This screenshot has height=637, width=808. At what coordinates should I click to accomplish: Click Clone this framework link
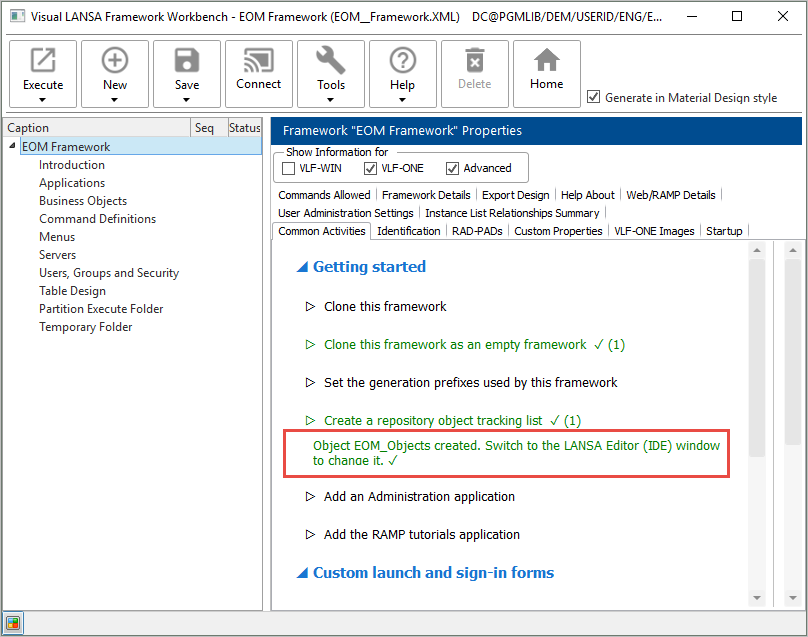pyautogui.click(x=385, y=307)
